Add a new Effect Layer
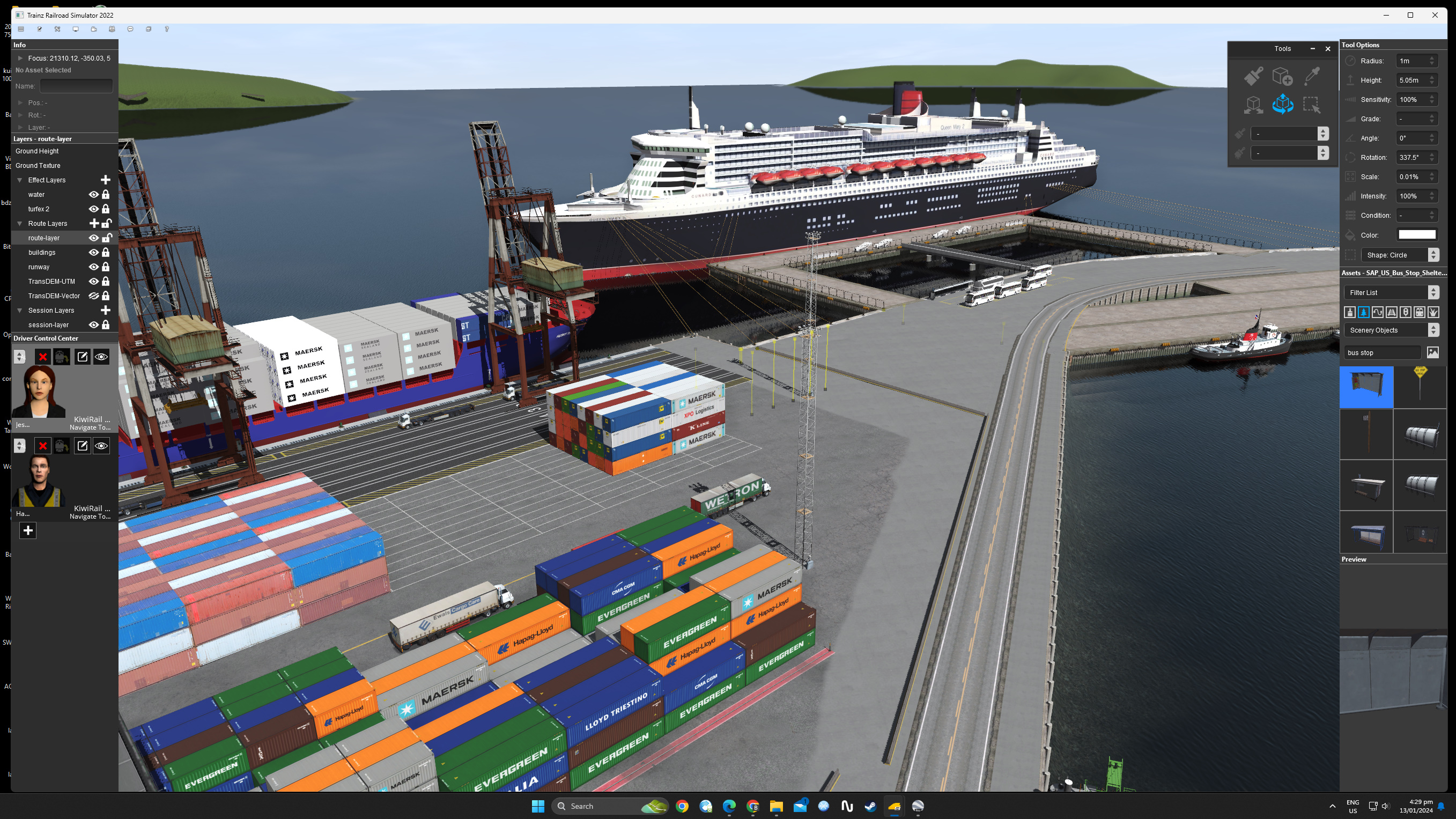1456x819 pixels. [105, 180]
